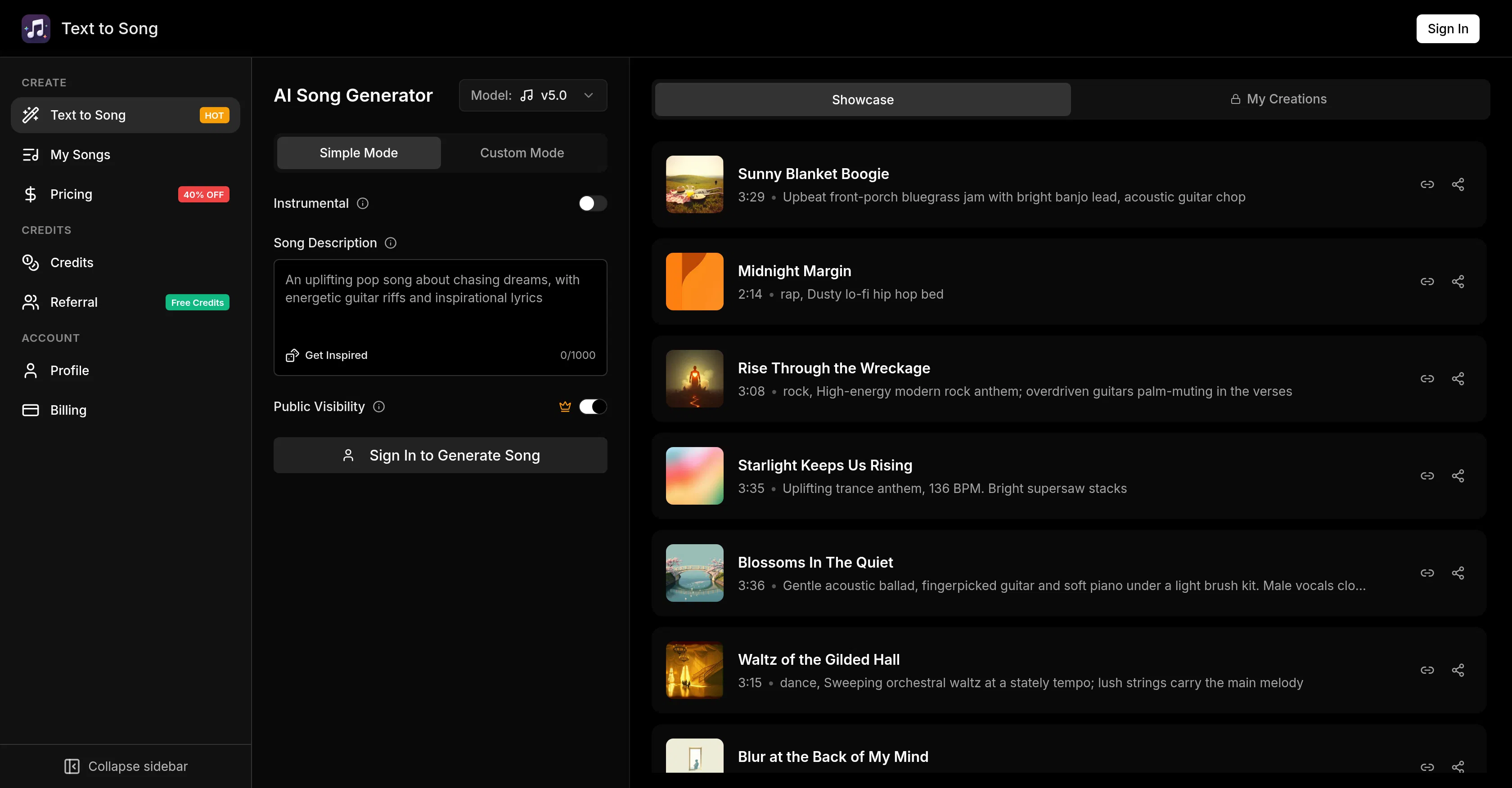Click the premium crown icon beside Public Visibility
Image resolution: width=1512 pixels, height=788 pixels.
(565, 407)
